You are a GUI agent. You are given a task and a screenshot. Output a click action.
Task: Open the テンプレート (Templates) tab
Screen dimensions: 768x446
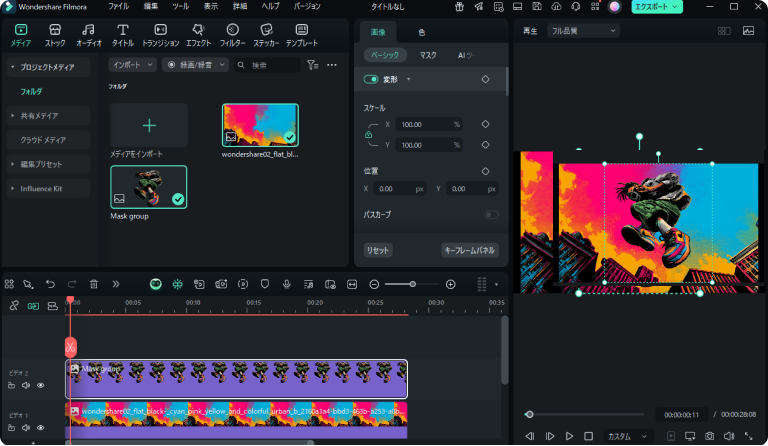pyautogui.click(x=302, y=35)
